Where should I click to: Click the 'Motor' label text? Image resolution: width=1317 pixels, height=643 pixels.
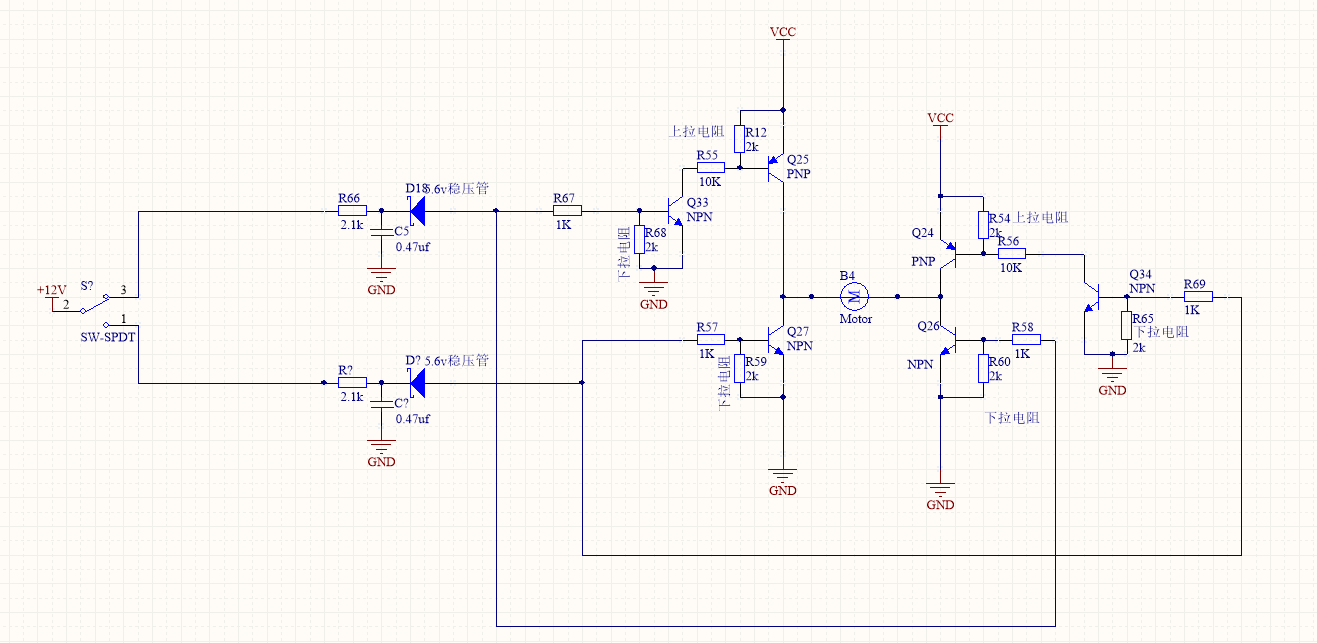coord(855,319)
